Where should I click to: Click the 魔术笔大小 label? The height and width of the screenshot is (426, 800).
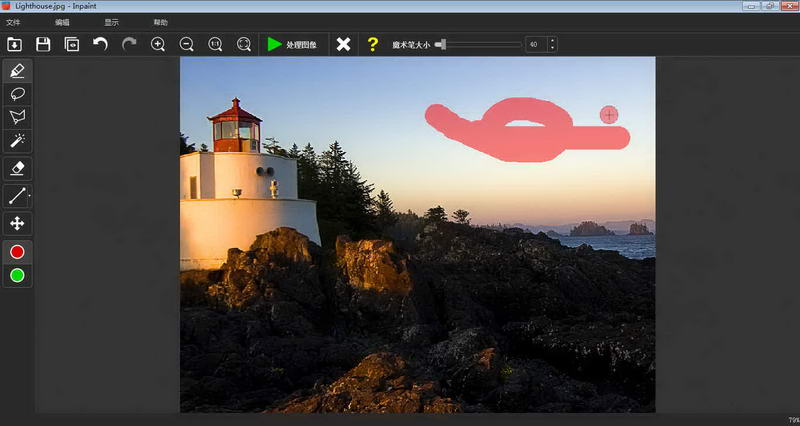pos(411,45)
